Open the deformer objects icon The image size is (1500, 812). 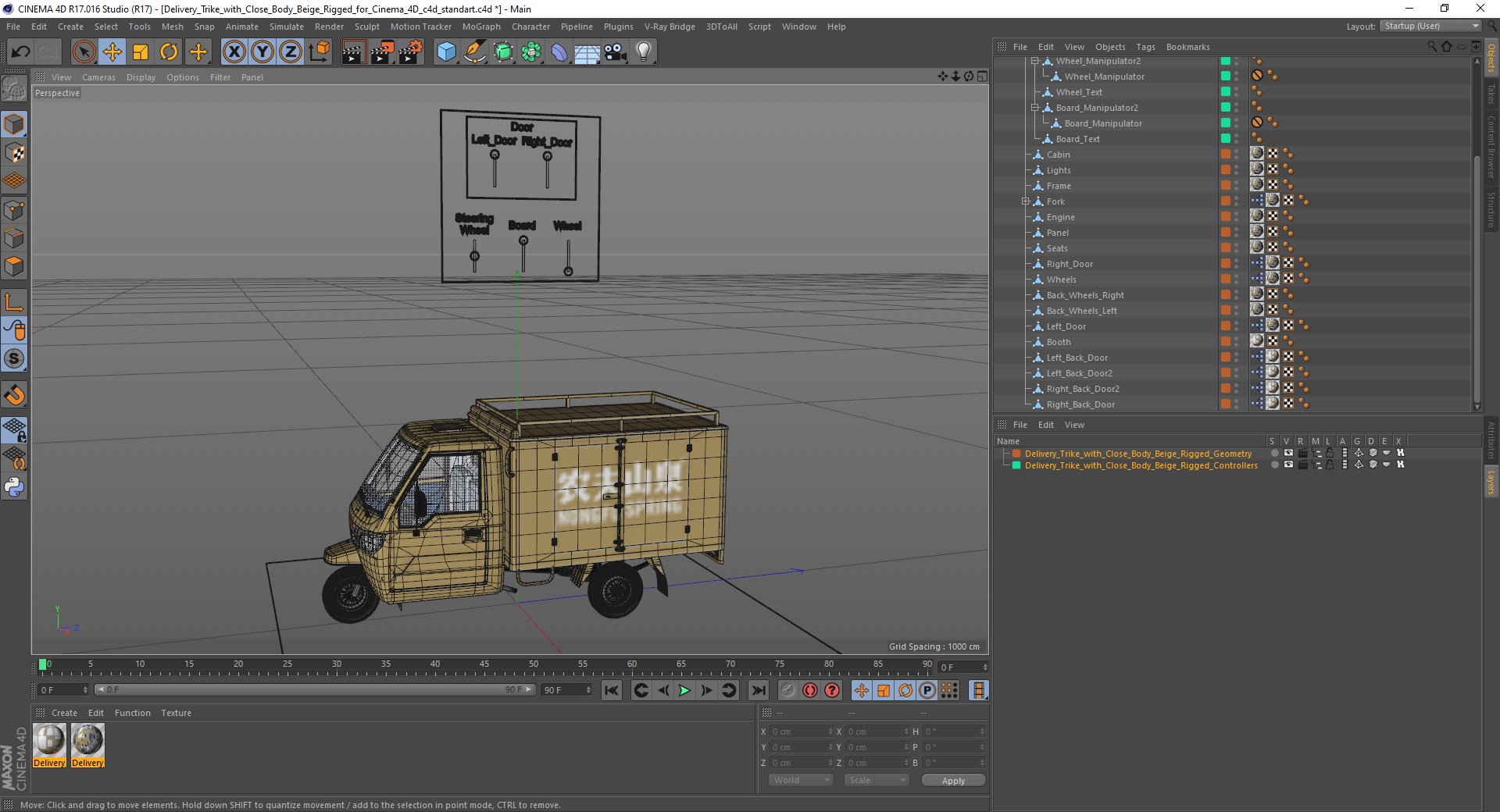[x=559, y=52]
